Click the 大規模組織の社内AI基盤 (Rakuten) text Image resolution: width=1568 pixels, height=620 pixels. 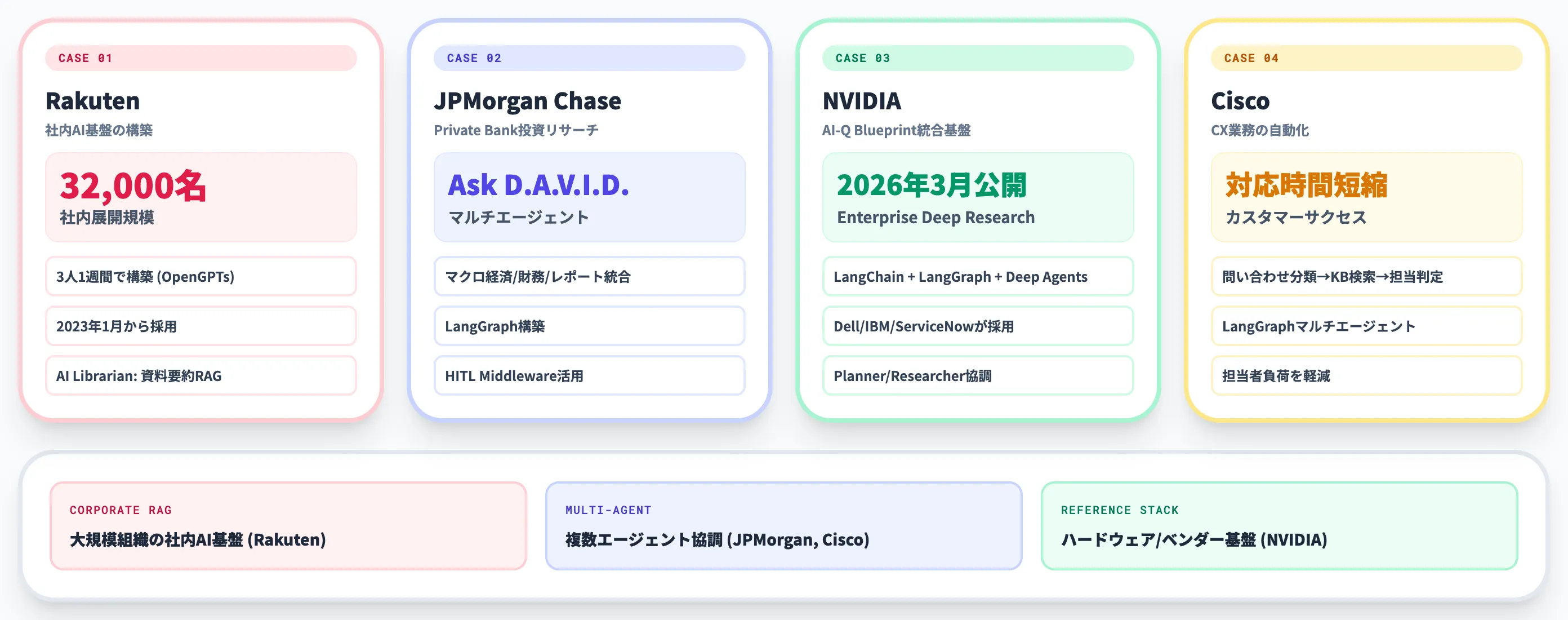(198, 539)
